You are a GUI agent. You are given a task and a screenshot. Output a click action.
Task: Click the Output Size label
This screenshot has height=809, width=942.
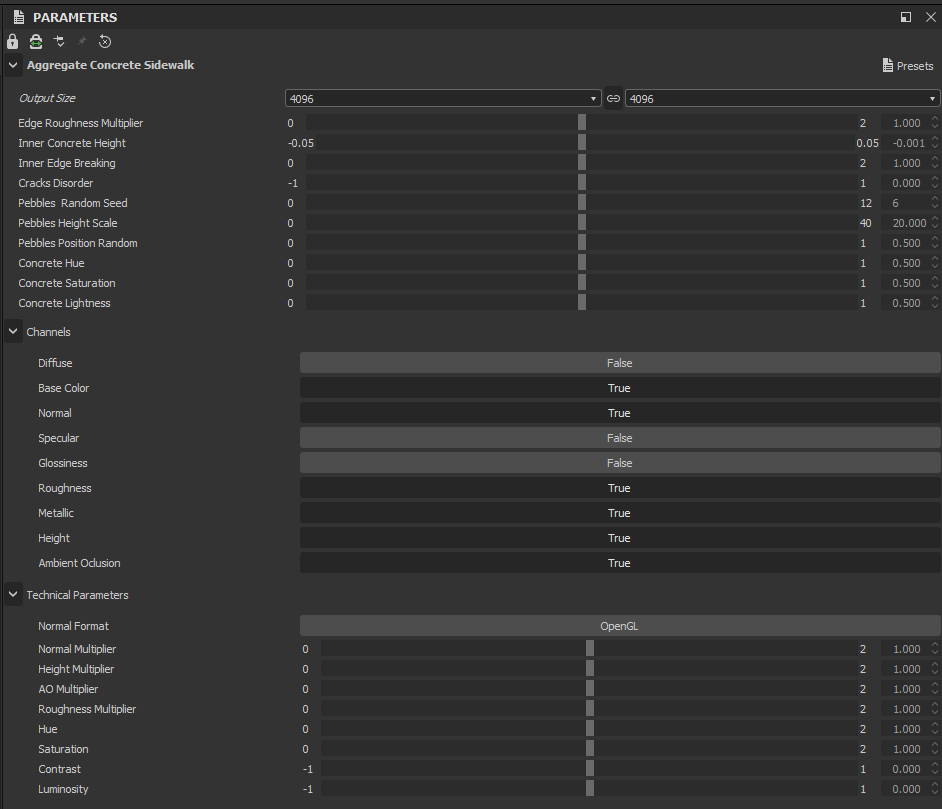[x=47, y=98]
